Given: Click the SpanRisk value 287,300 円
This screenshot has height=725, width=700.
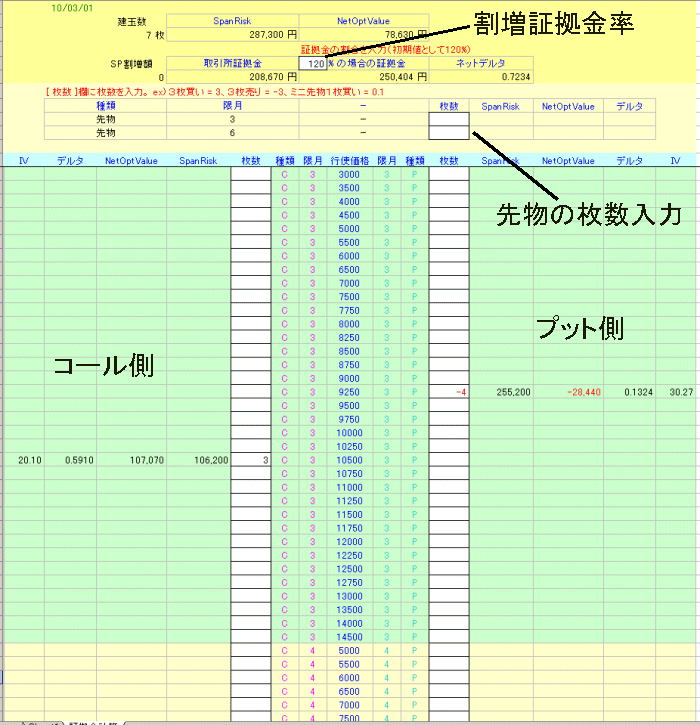Looking at the screenshot, I should click(264, 33).
